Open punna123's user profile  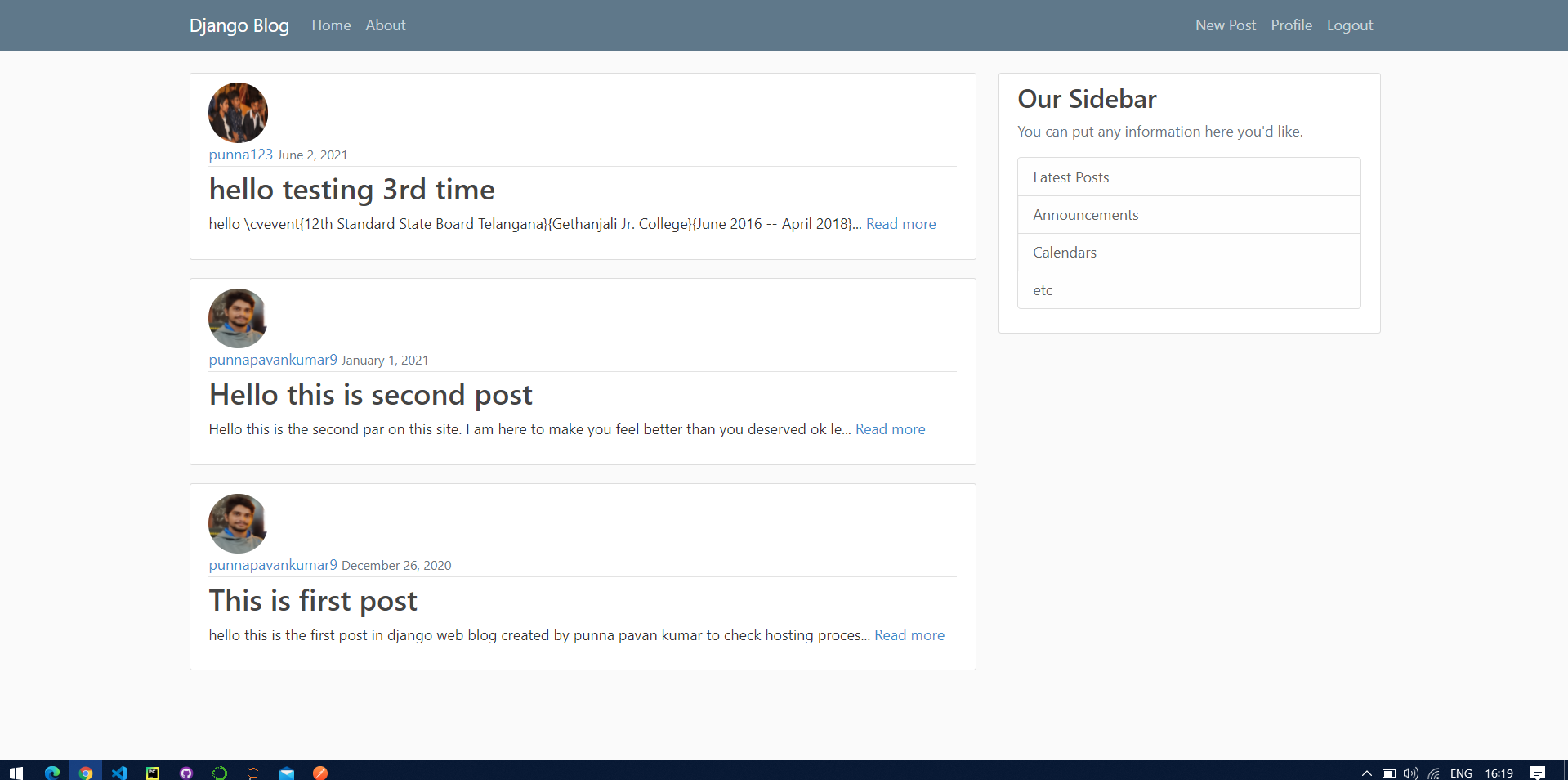(239, 155)
